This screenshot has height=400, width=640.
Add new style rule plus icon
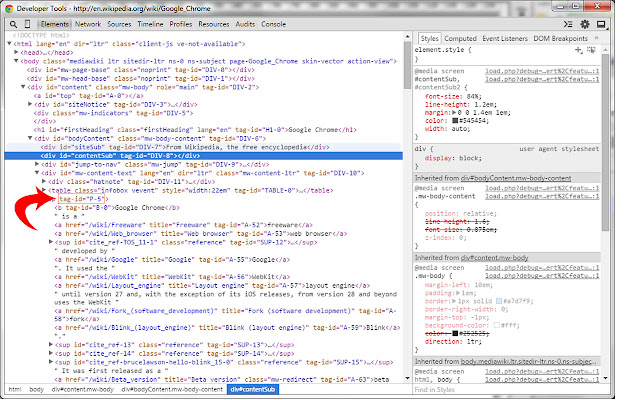point(578,50)
